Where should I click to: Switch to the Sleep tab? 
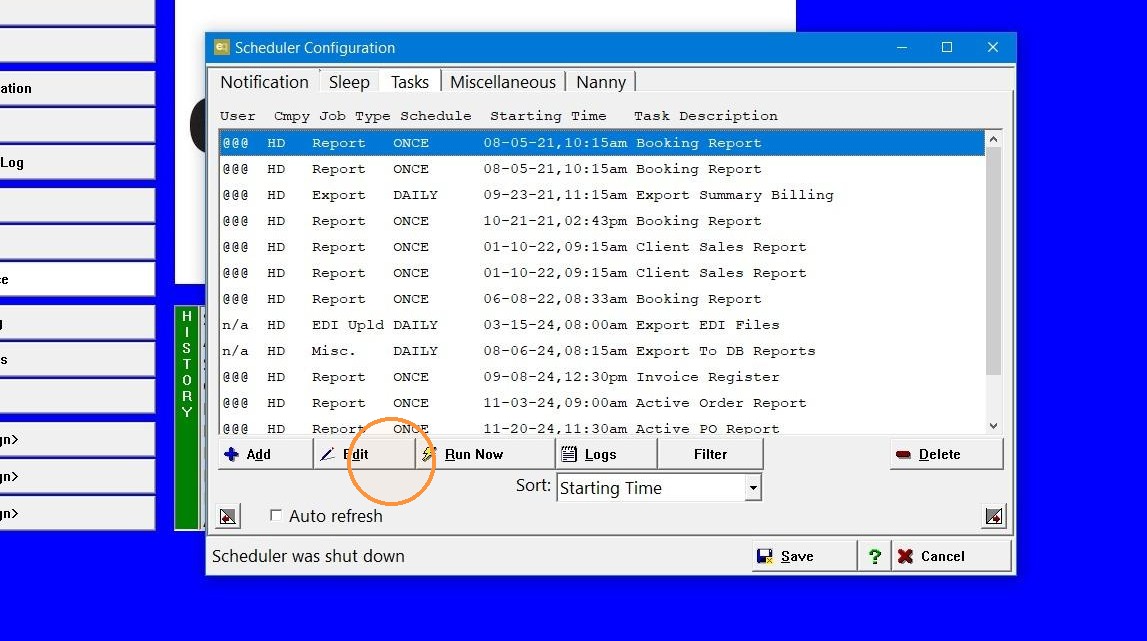pos(349,82)
